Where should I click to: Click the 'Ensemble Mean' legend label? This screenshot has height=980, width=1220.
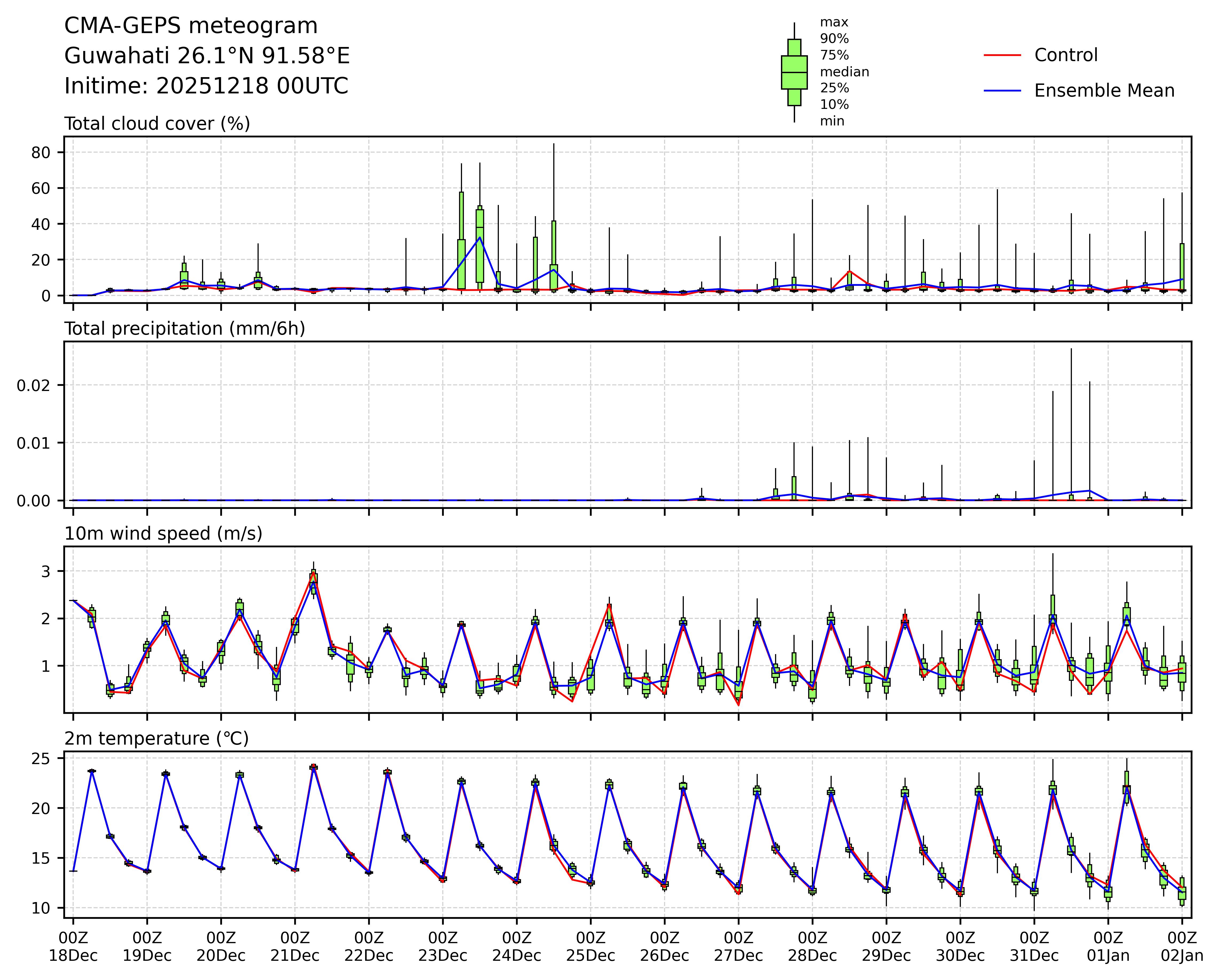click(1104, 90)
